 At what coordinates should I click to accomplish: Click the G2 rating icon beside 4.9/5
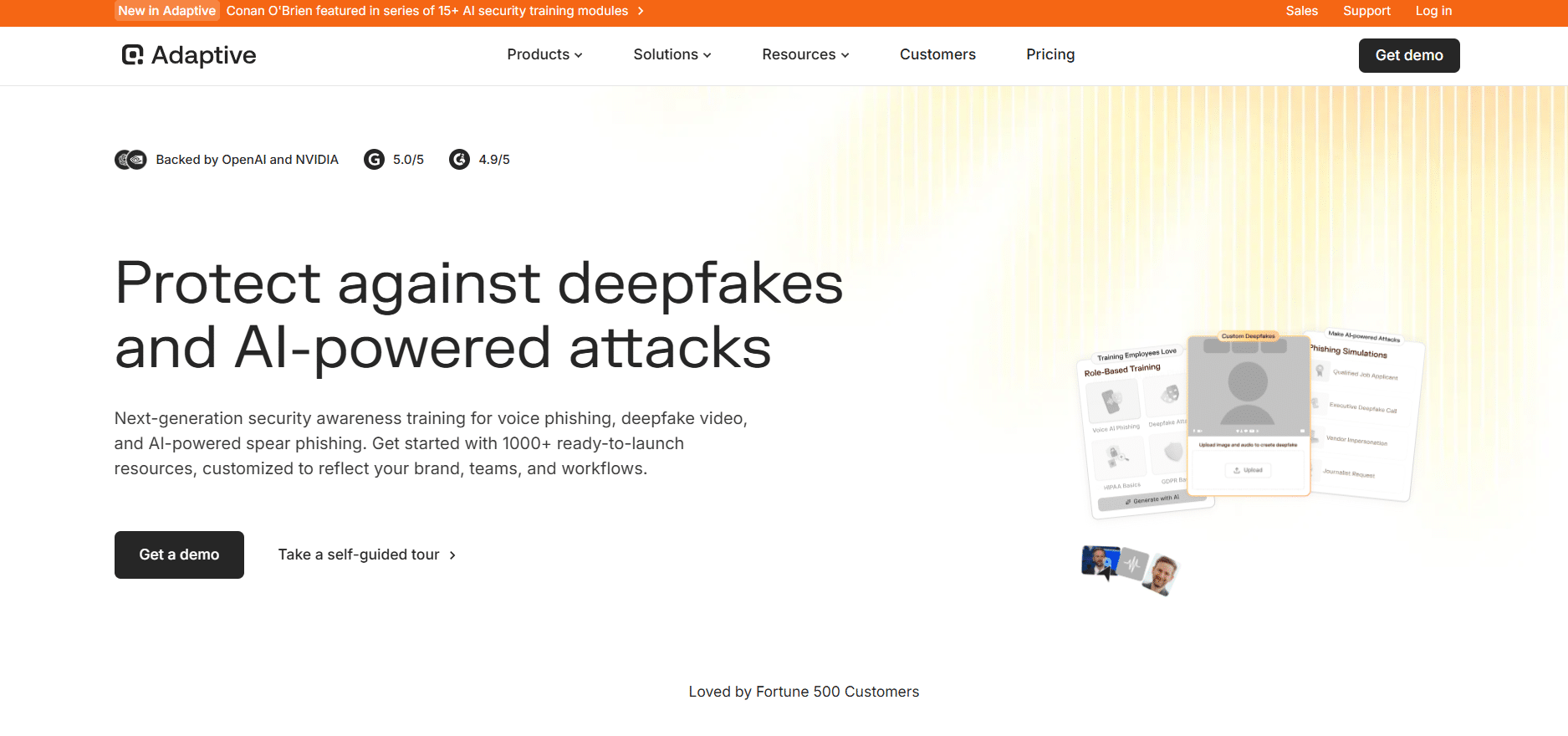(x=459, y=160)
